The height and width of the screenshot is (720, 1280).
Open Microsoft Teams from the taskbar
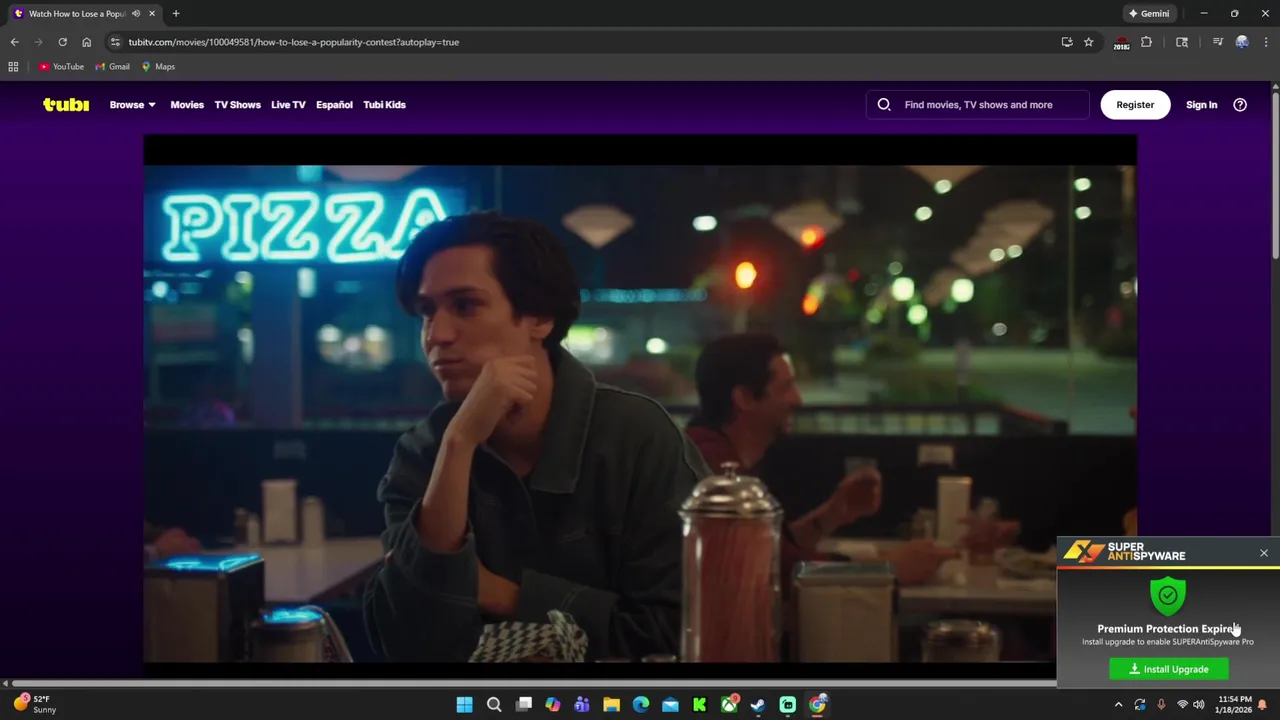tap(582, 705)
